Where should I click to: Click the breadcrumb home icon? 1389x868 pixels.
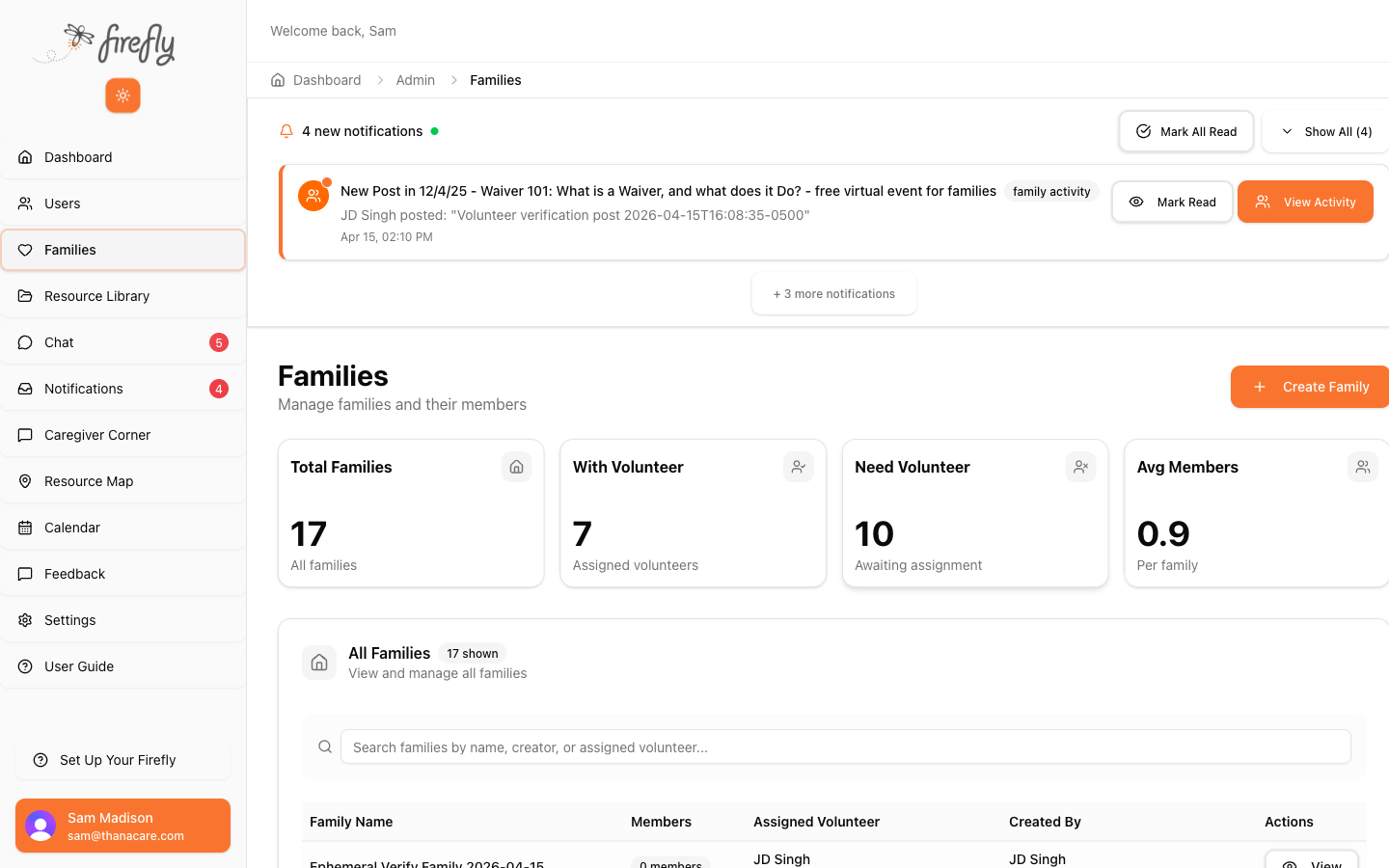click(278, 80)
